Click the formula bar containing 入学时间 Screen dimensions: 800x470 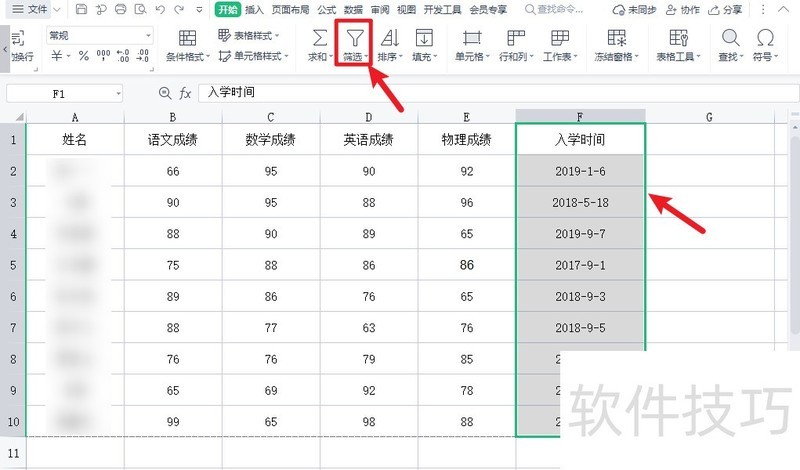coord(498,93)
